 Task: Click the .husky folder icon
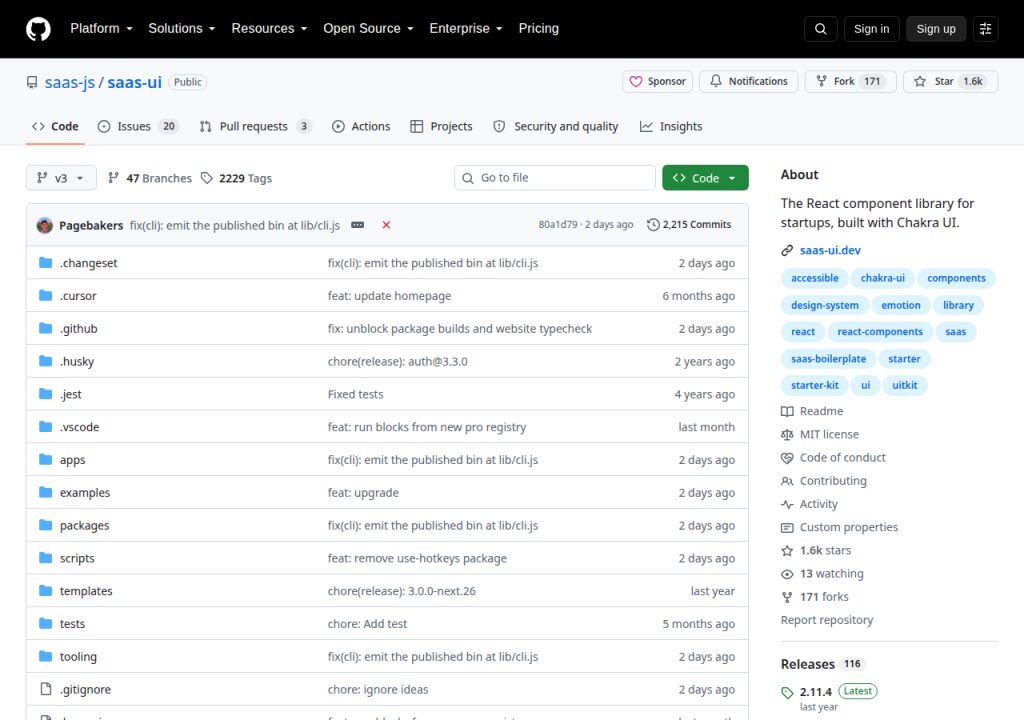click(45, 361)
